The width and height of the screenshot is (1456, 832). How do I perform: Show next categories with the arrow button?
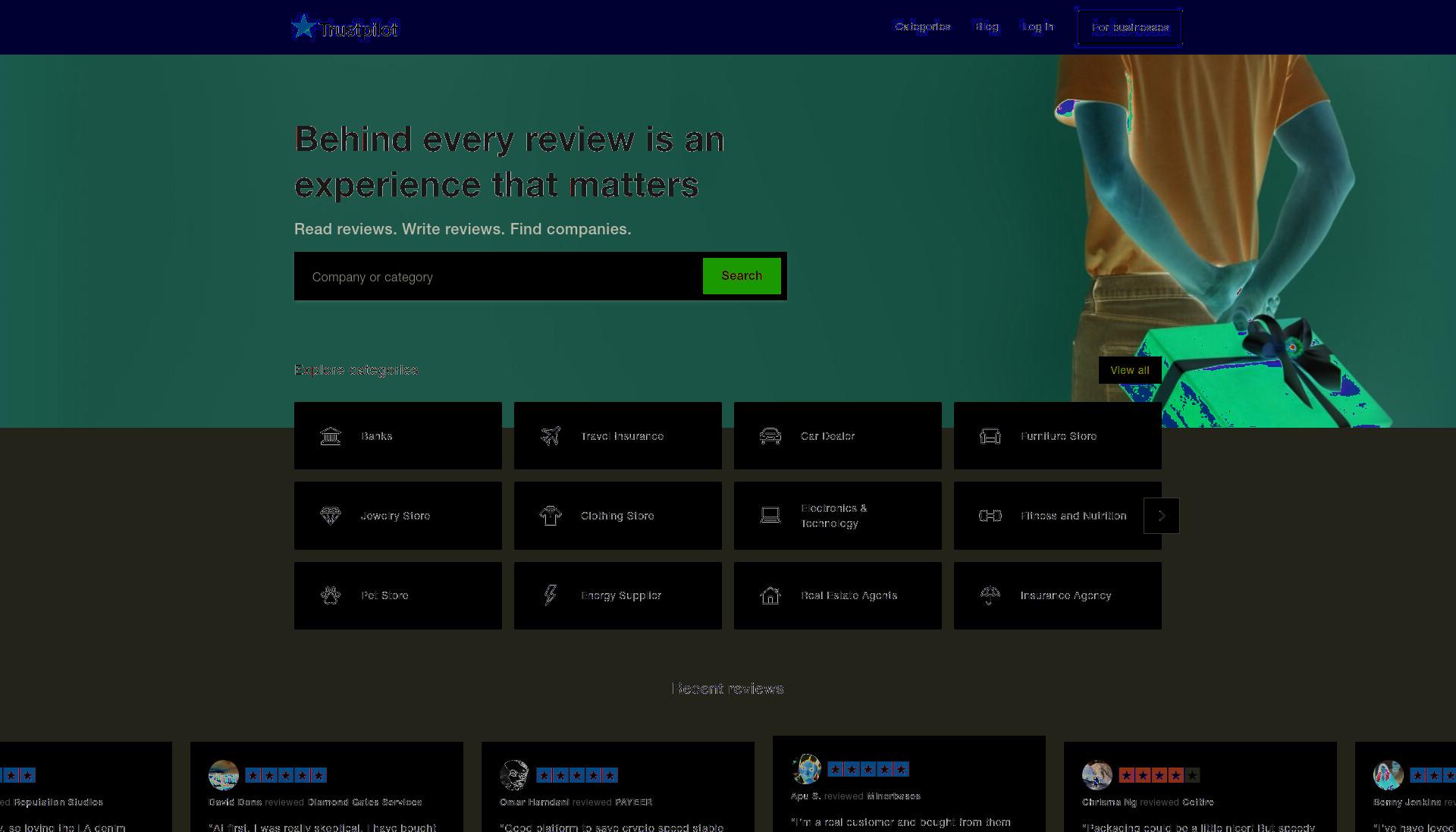[x=1162, y=516]
